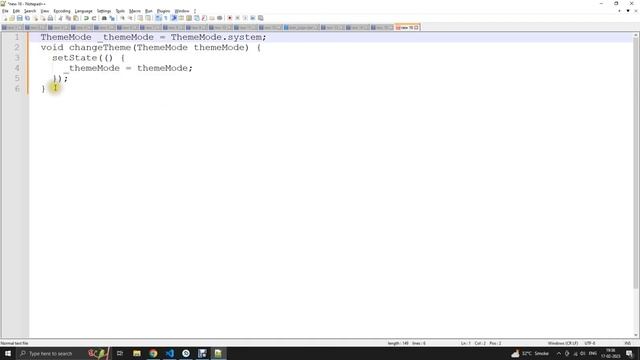Open the Plugins menu
This screenshot has height=360, width=640.
pyautogui.click(x=163, y=11)
